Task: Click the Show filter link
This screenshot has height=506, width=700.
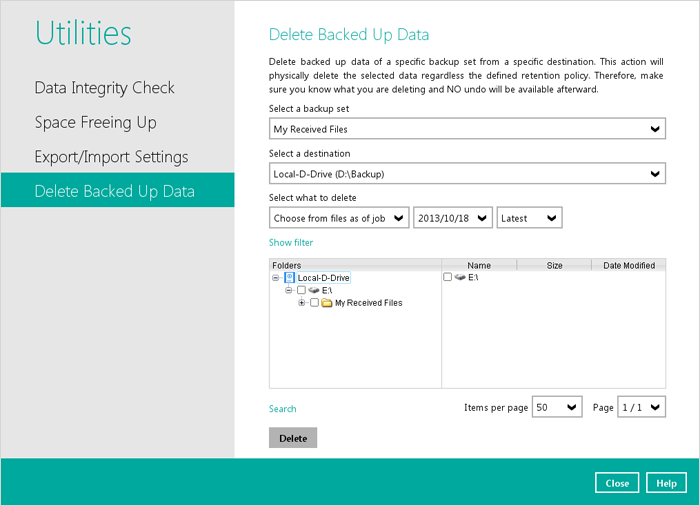Action: tap(291, 243)
